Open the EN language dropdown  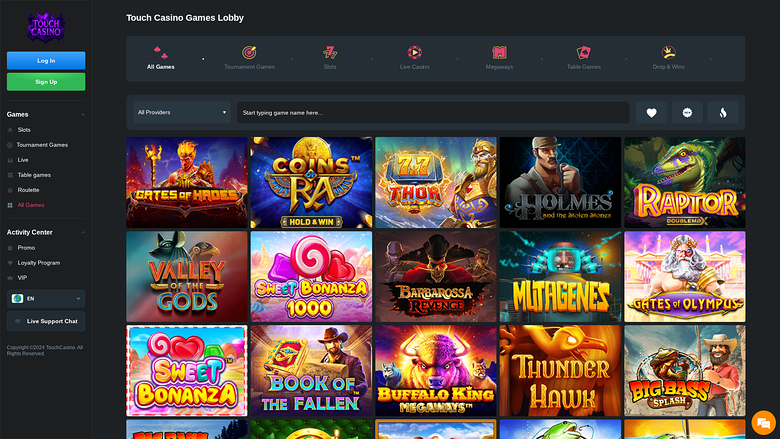46,298
